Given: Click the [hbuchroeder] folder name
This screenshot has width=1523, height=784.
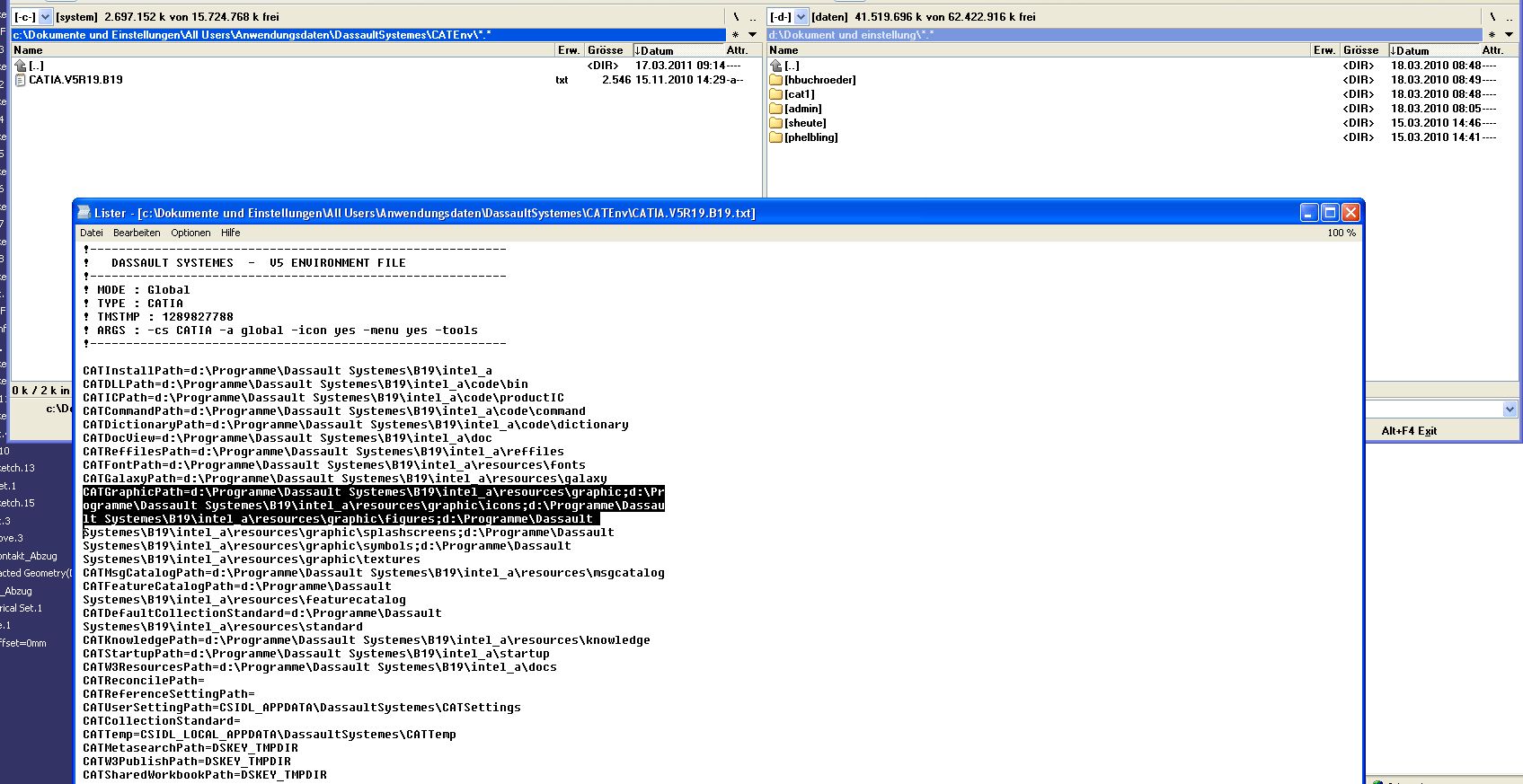Looking at the screenshot, I should point(820,80).
